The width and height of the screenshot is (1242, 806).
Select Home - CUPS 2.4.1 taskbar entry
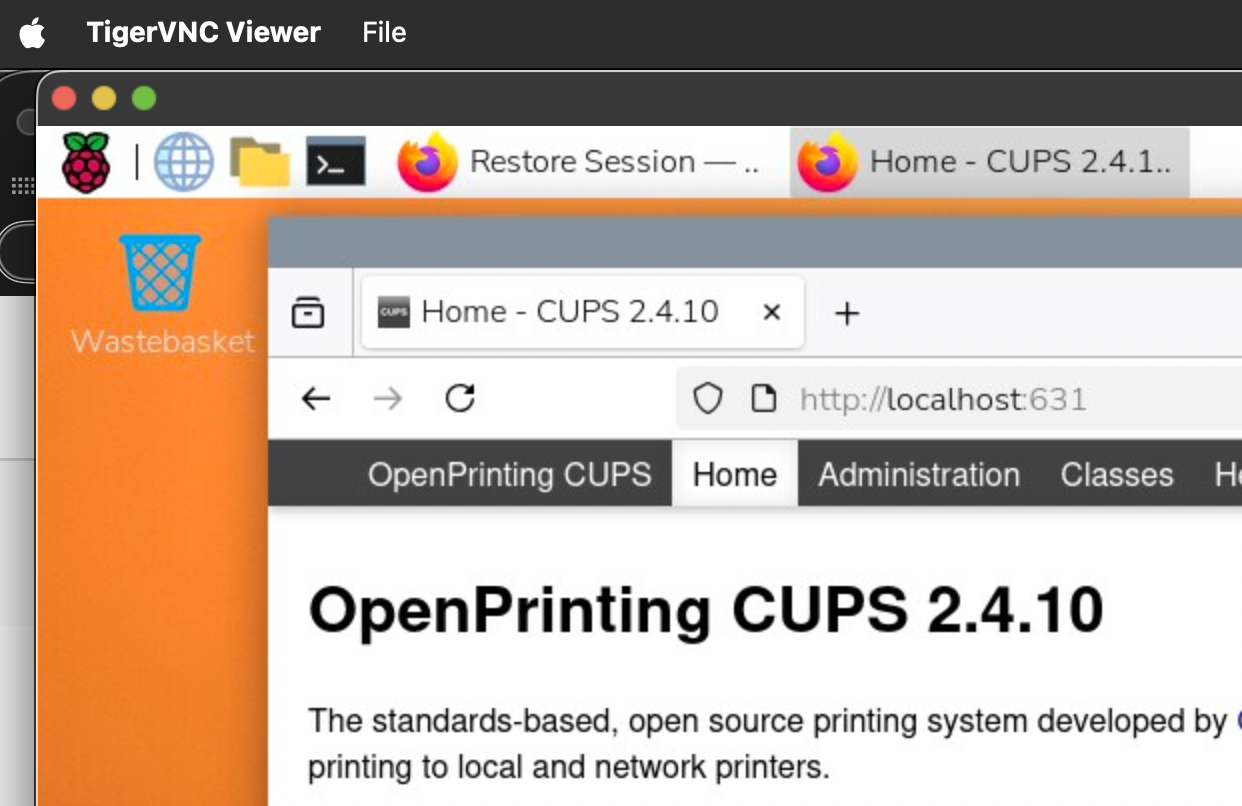(x=990, y=162)
